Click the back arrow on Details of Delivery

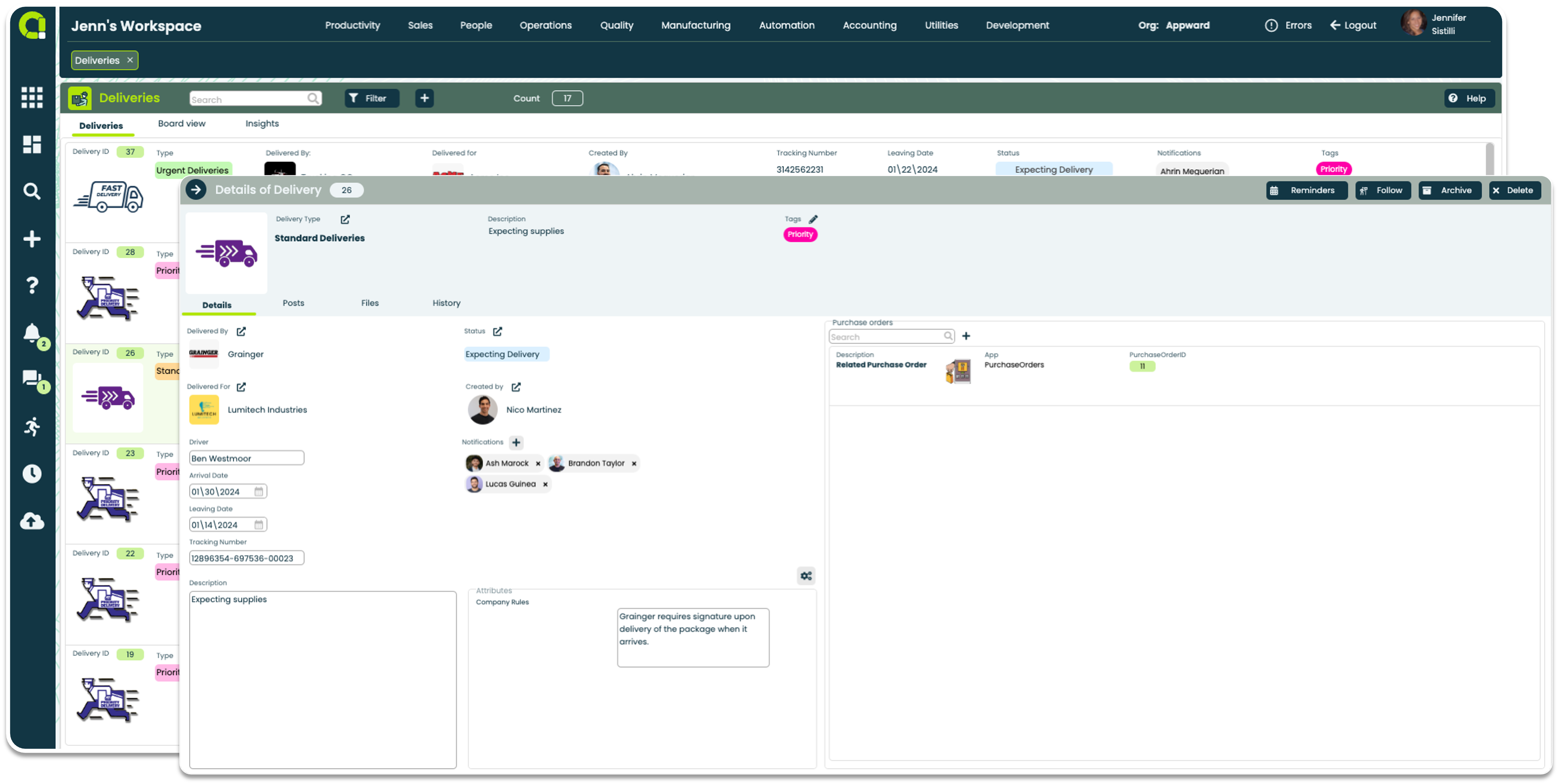(x=195, y=190)
